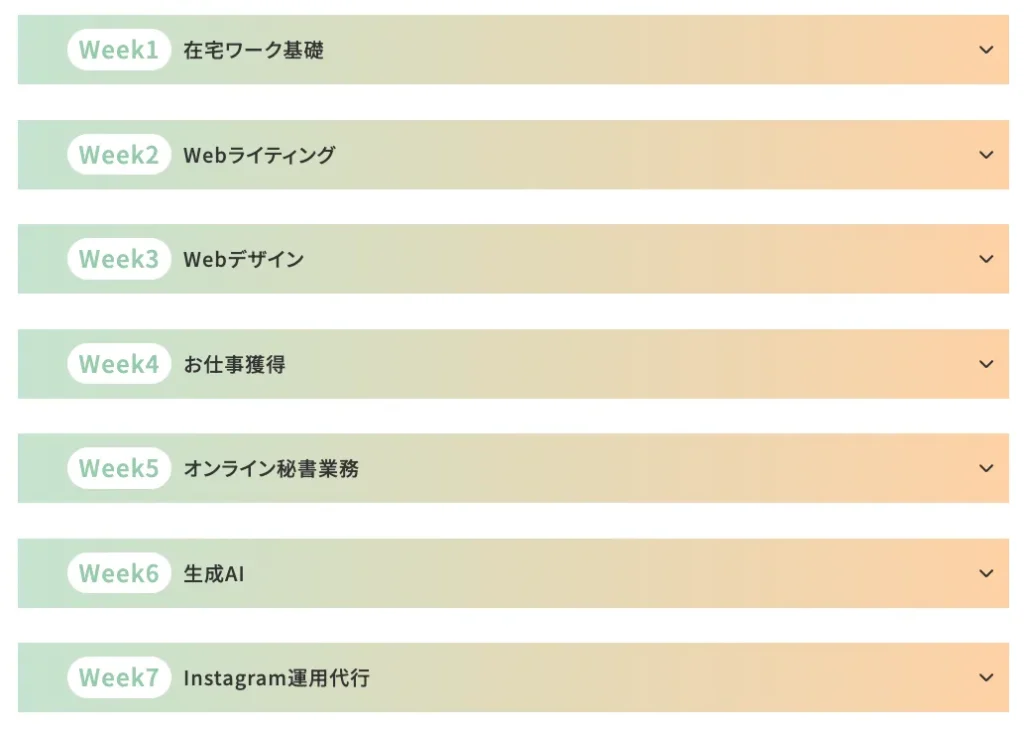Expand the Week4 お仕事獲得 chevron
1024x729 pixels.
(986, 364)
